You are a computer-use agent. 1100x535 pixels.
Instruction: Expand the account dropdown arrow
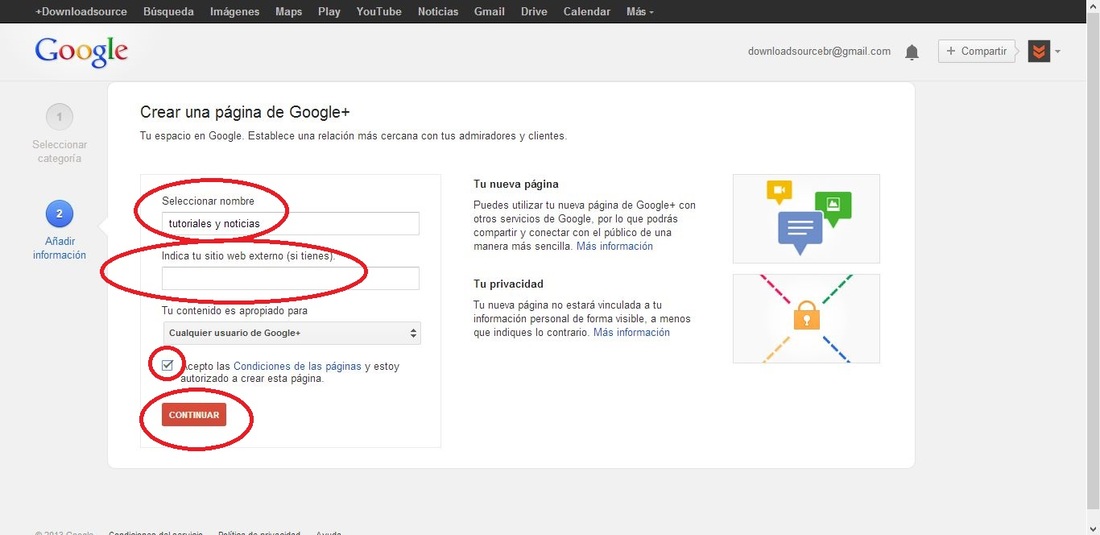pos(1057,51)
